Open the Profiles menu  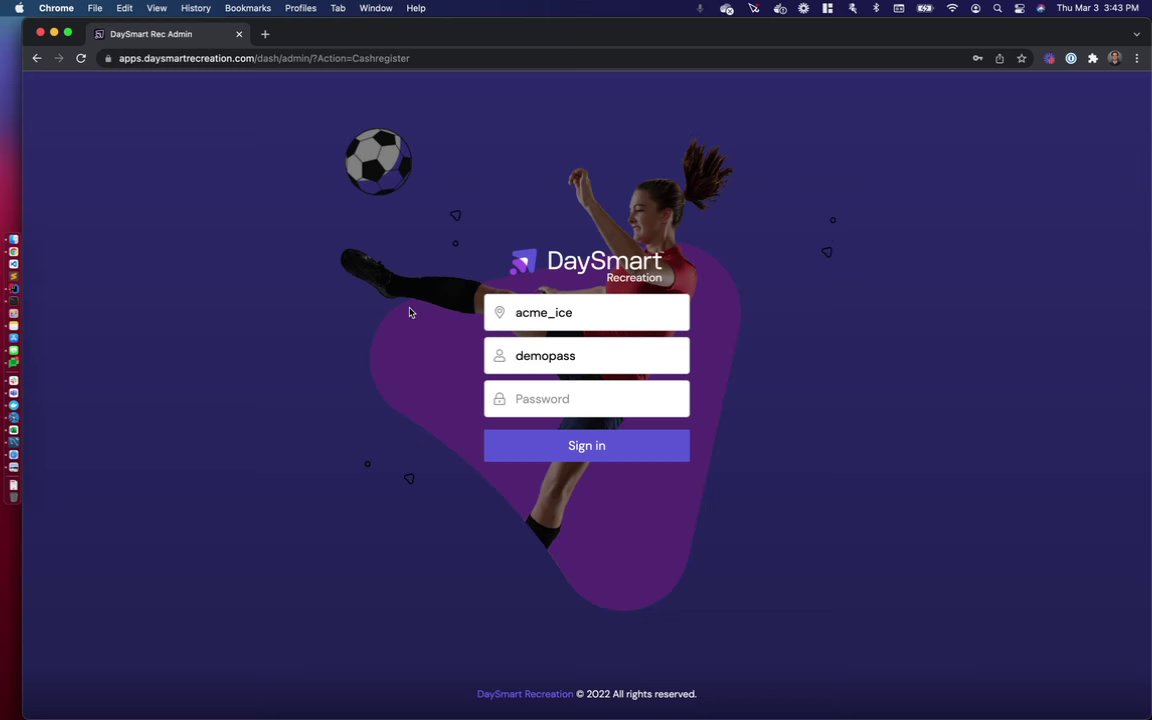[x=300, y=8]
